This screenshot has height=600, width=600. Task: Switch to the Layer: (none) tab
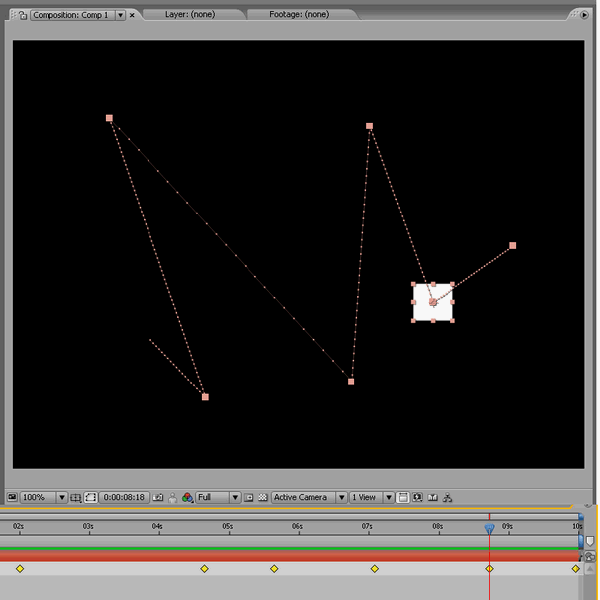pyautogui.click(x=190, y=15)
